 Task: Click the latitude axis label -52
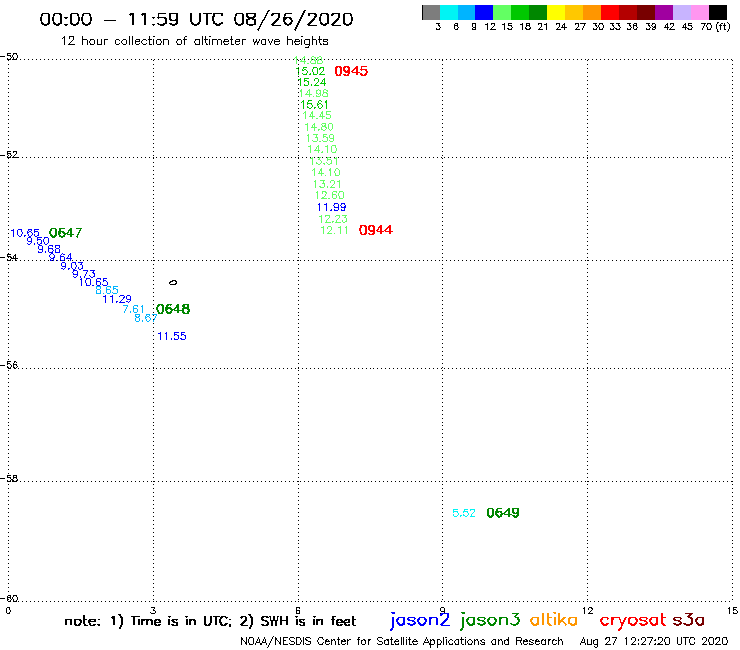click(x=9, y=155)
